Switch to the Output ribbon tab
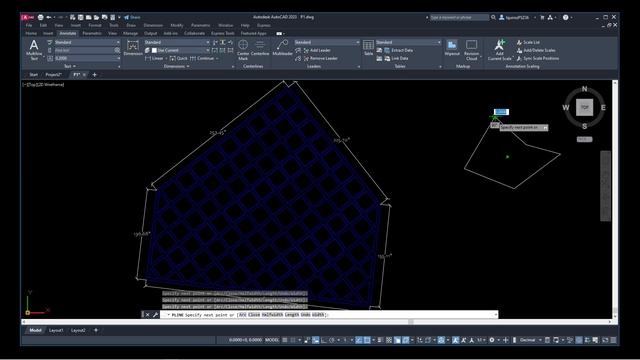The width and height of the screenshot is (640, 360). [x=150, y=33]
